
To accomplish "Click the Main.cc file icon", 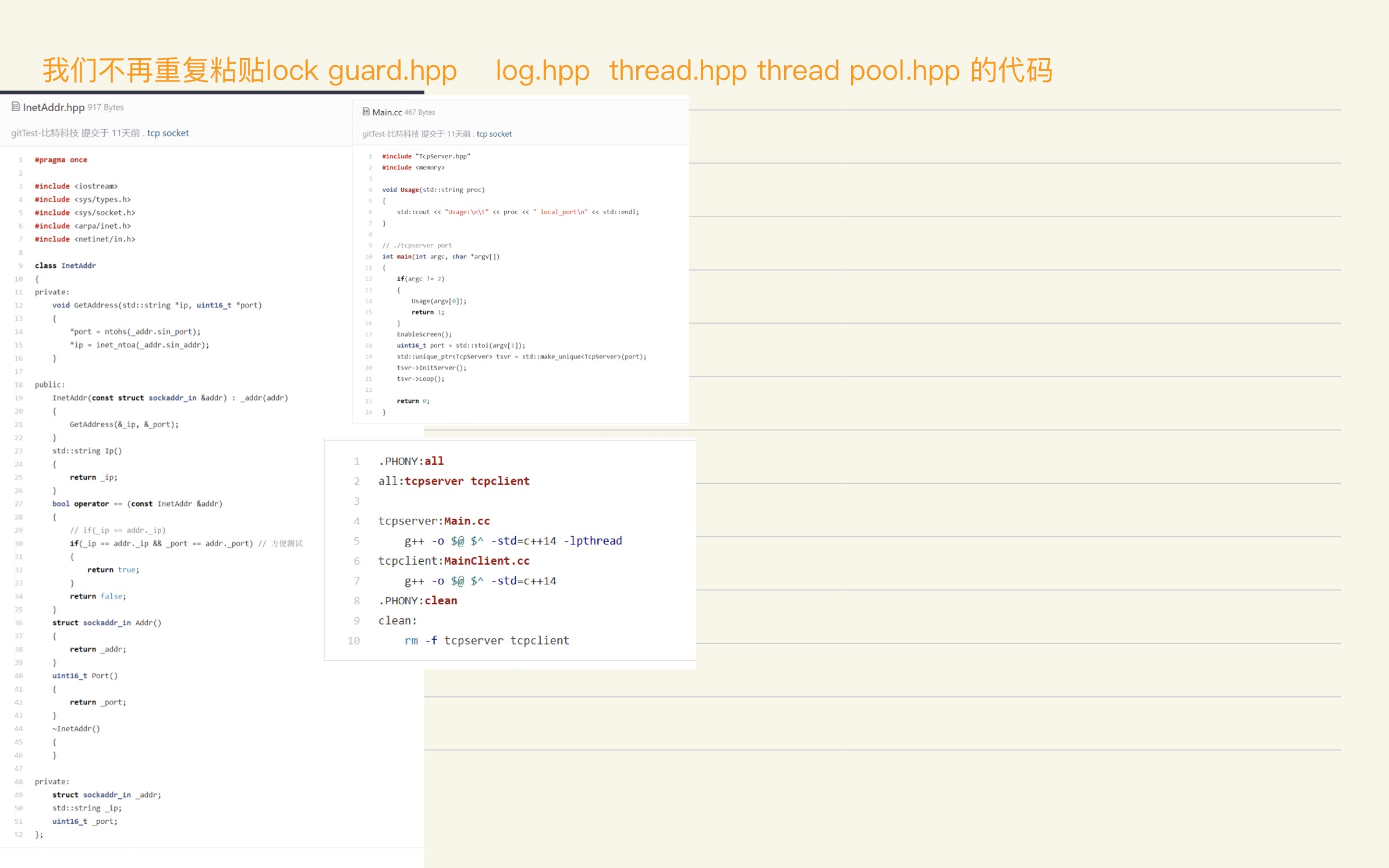I will pos(366,112).
